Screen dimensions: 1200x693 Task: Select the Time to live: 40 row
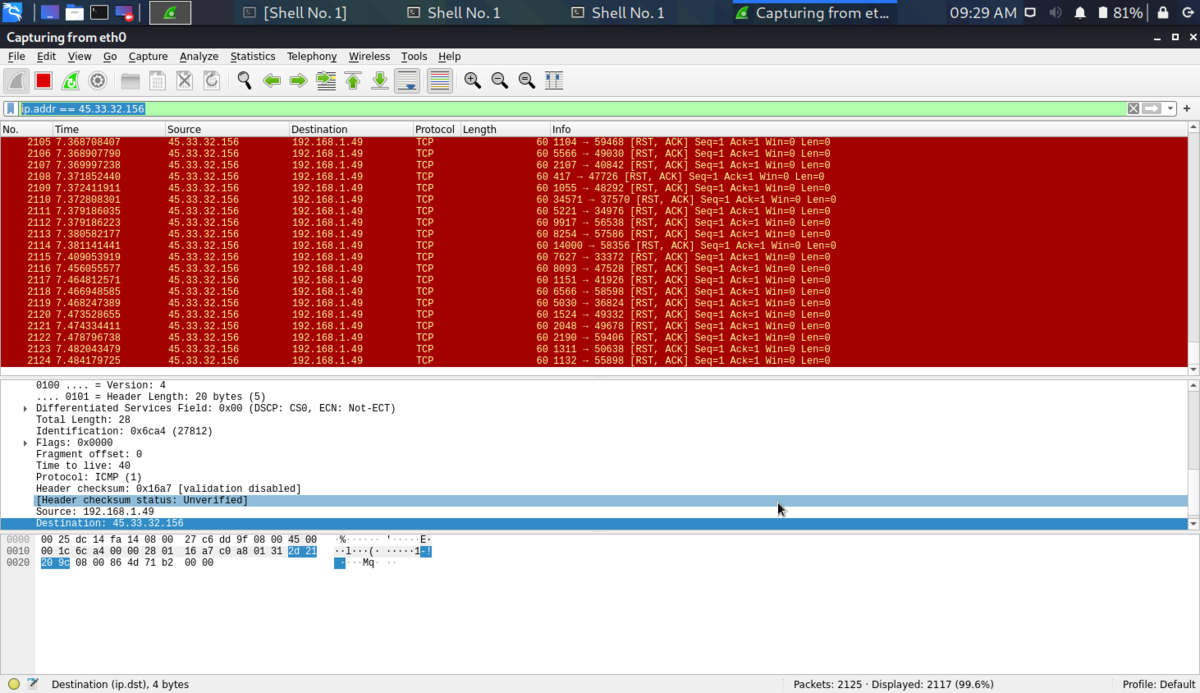(594, 466)
